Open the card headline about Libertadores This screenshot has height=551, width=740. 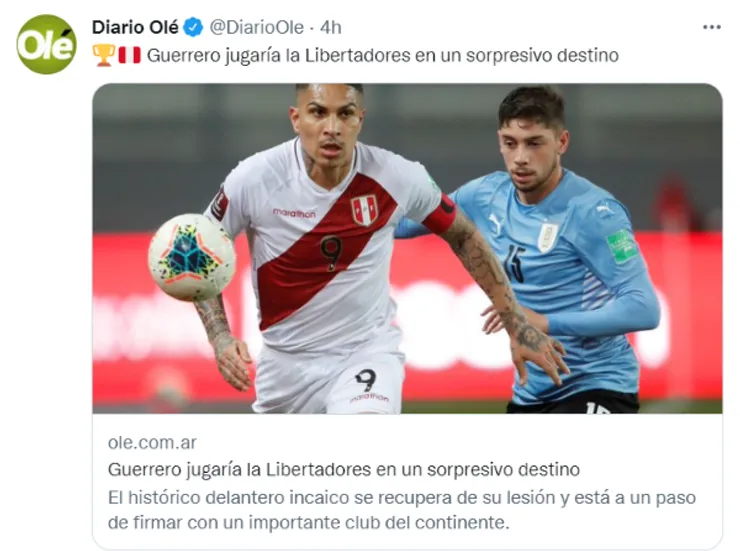tap(344, 469)
